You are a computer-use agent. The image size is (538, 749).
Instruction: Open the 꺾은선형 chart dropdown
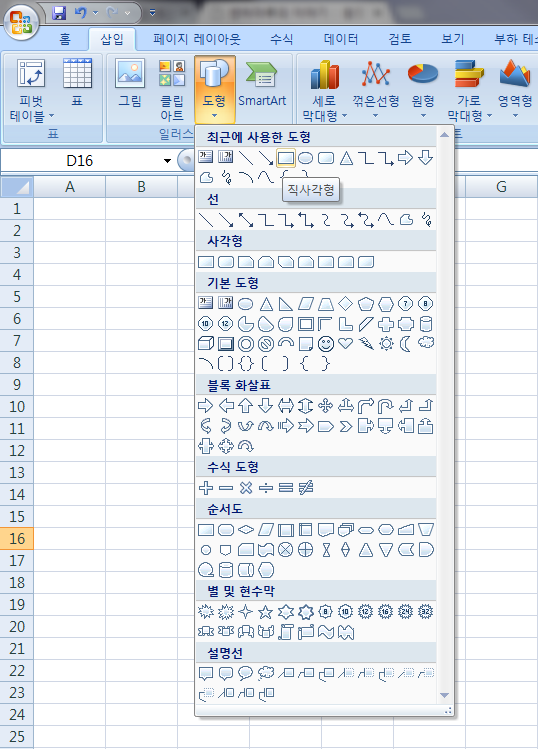(376, 89)
